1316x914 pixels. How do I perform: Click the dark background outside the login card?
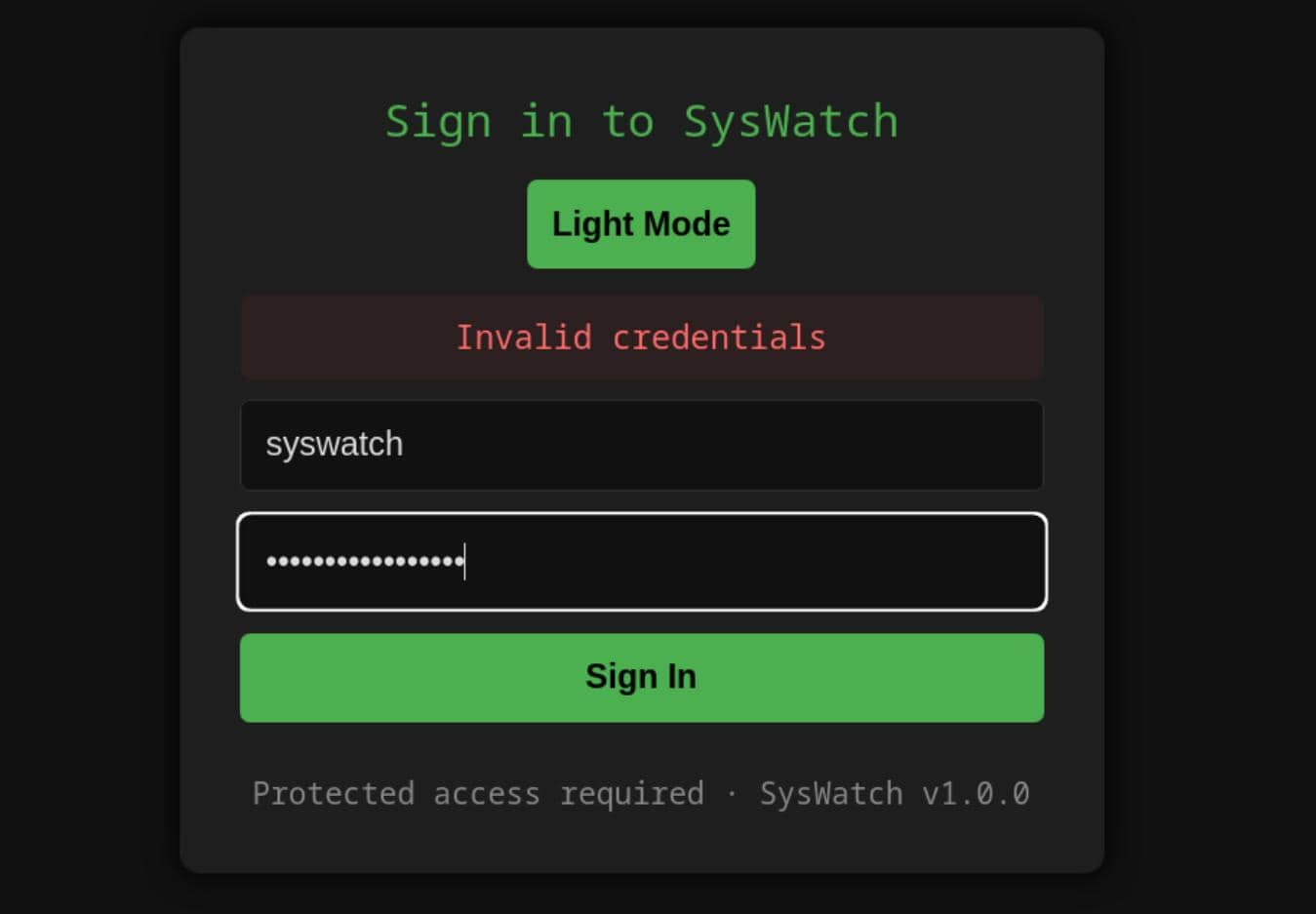(88, 488)
